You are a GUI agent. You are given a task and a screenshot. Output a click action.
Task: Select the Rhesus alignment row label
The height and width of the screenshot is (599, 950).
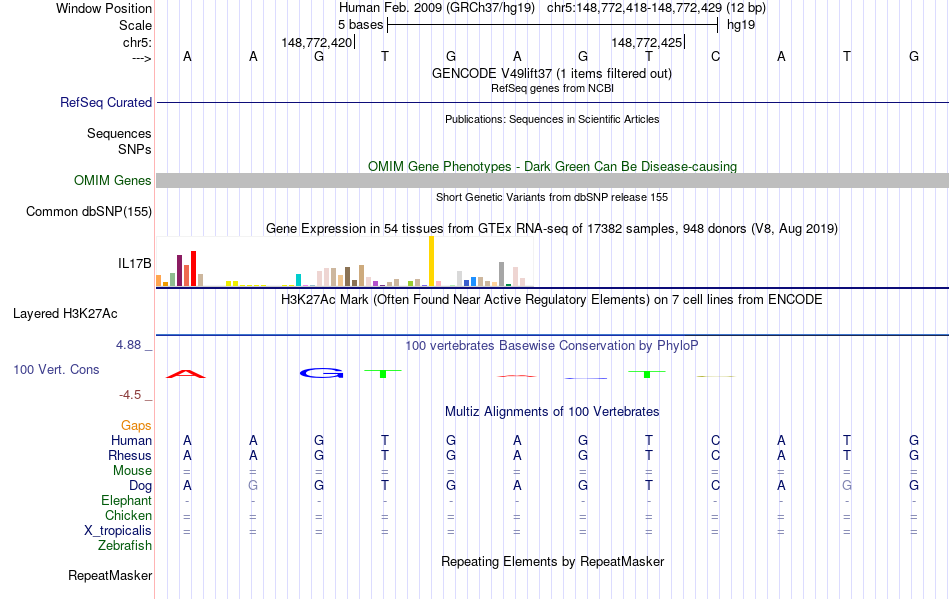click(130, 455)
